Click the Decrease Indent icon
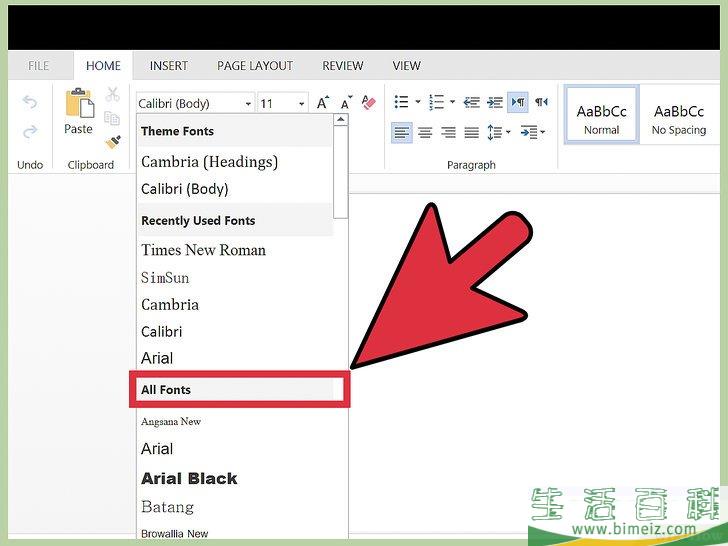Screen dimensions: 728x546 pyautogui.click(x=472, y=102)
